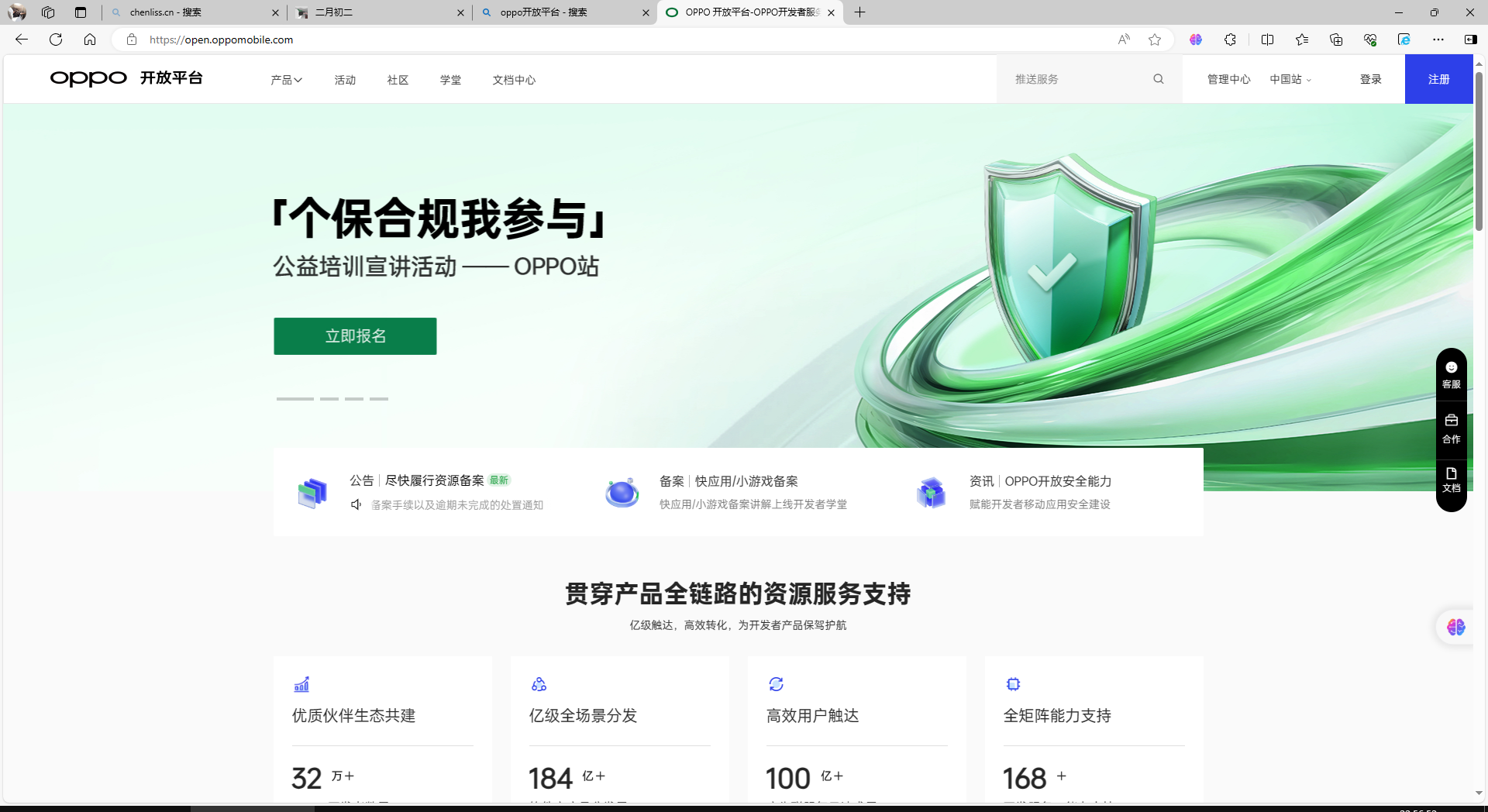Open the 文档中心 navigation item
The image size is (1488, 812).
click(514, 80)
